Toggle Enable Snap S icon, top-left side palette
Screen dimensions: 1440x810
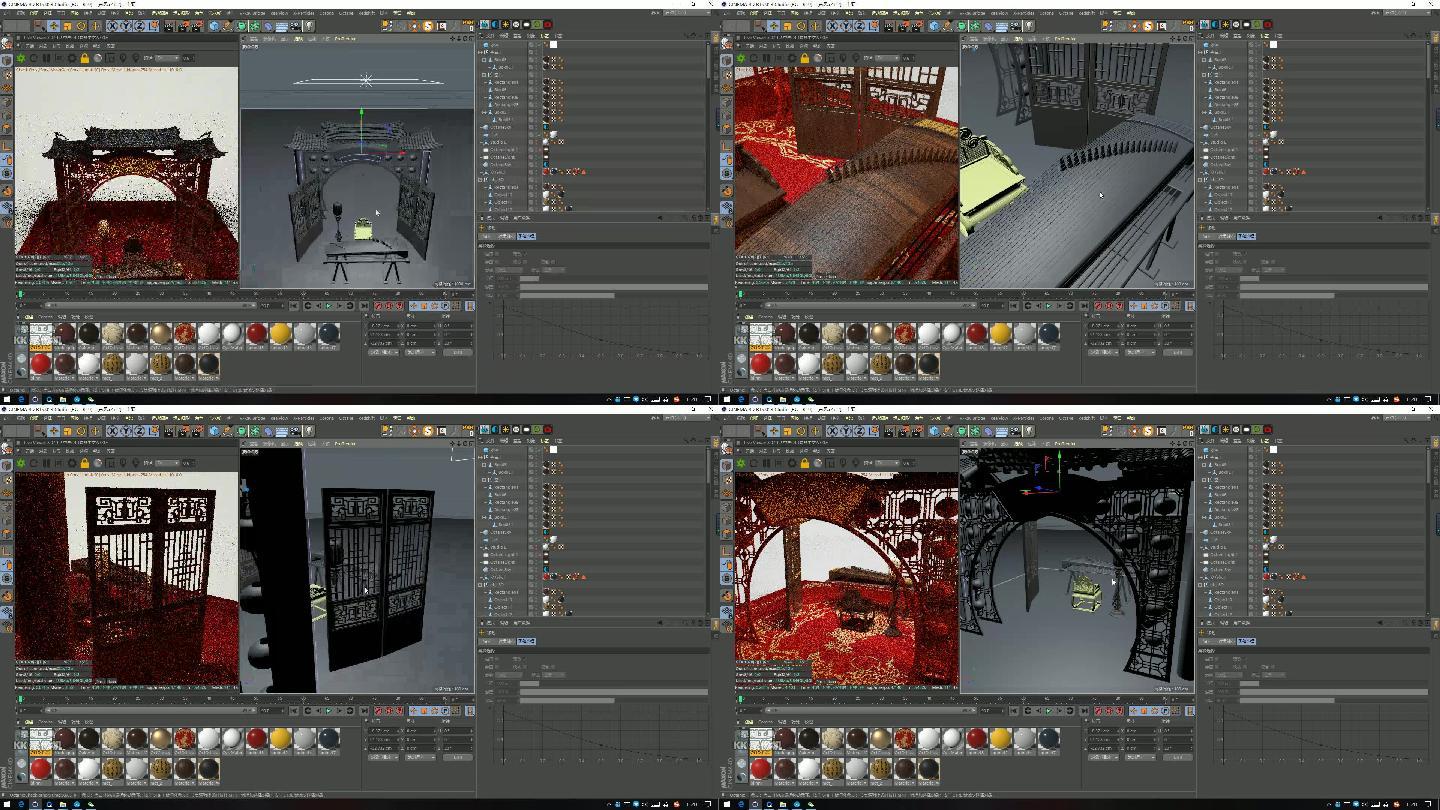(7, 173)
